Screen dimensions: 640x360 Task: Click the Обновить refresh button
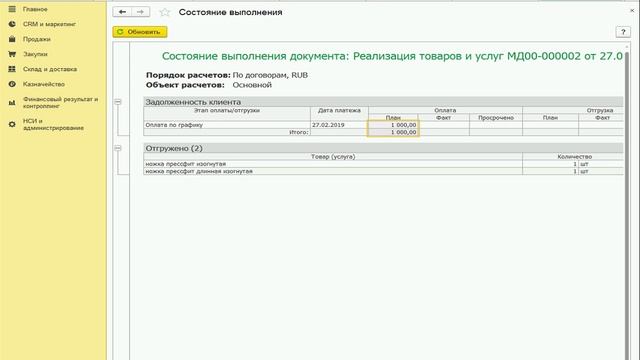click(x=140, y=32)
